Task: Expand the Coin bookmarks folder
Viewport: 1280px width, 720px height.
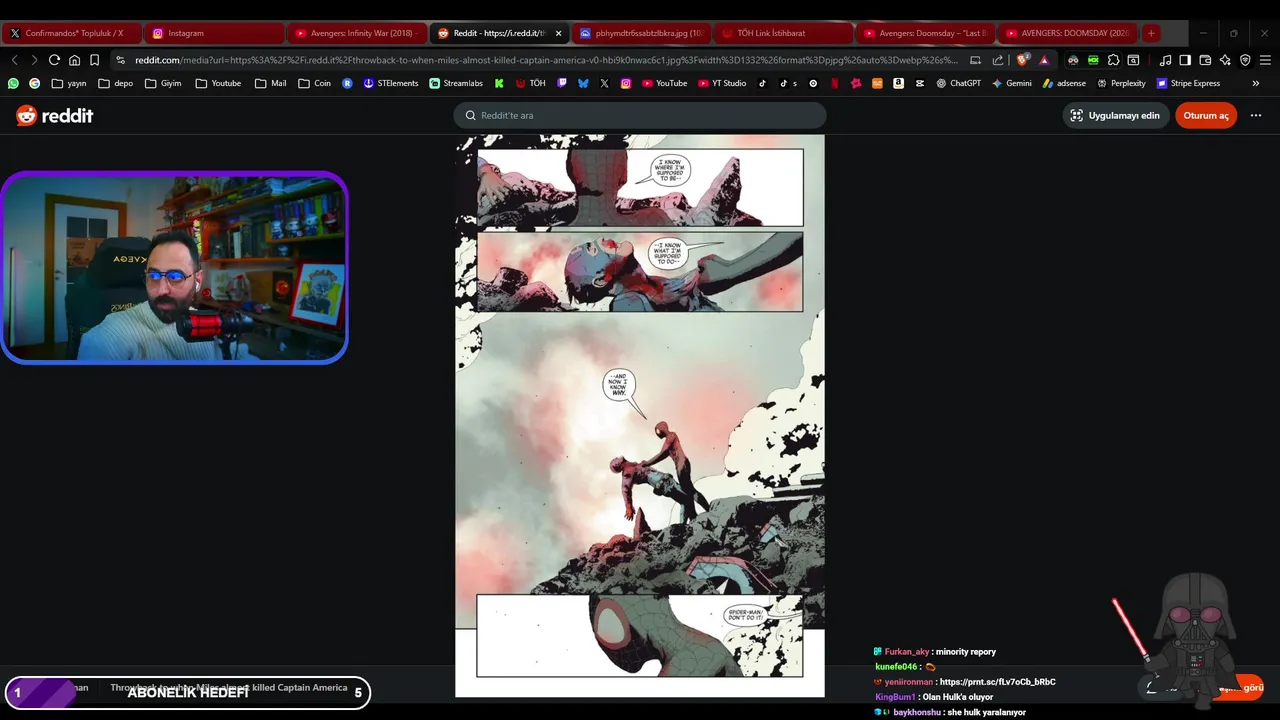Action: (314, 83)
